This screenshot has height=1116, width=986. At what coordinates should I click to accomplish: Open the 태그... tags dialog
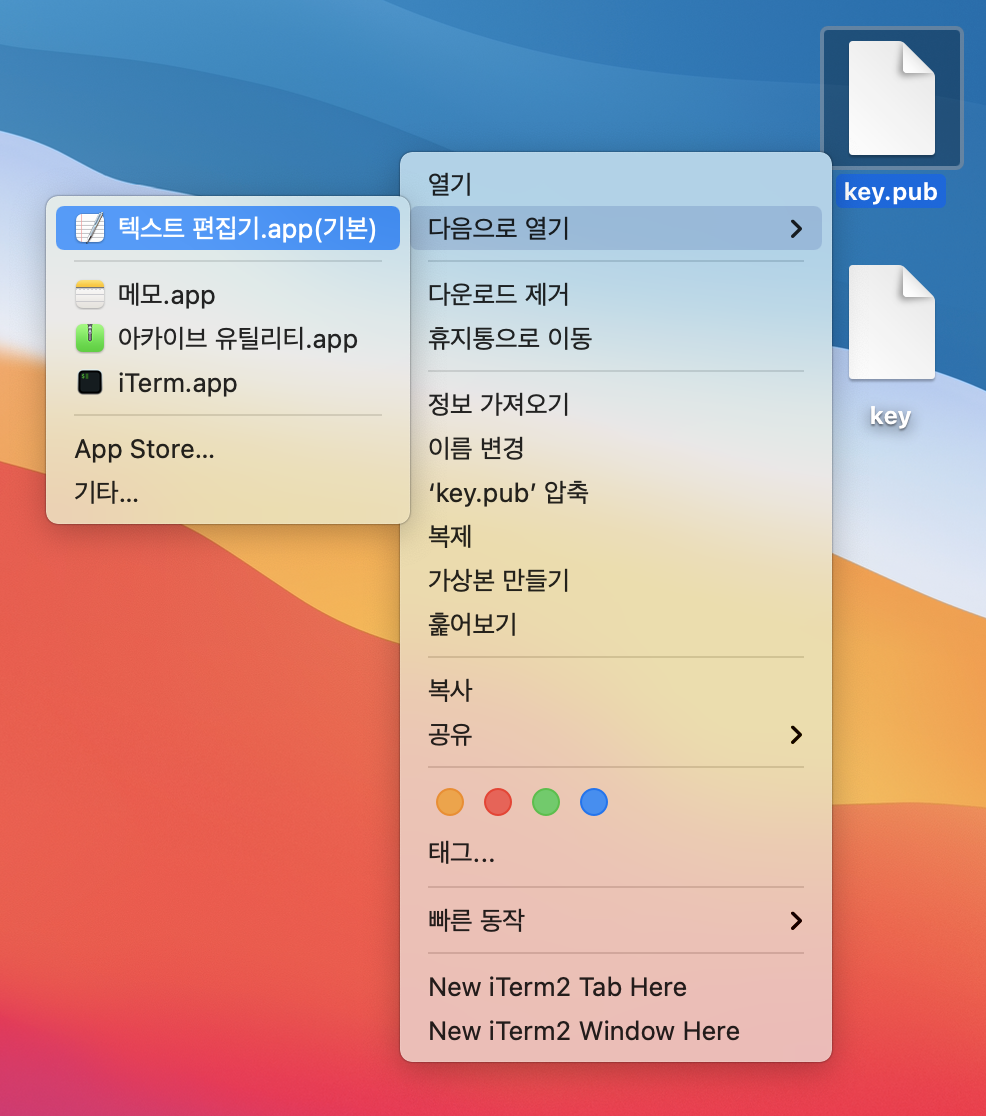(x=616, y=853)
